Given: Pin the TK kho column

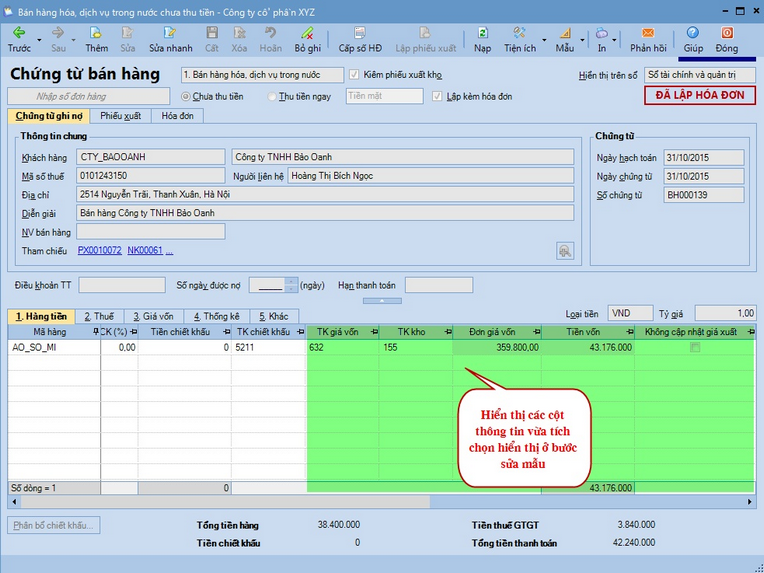Looking at the screenshot, I should [x=448, y=332].
